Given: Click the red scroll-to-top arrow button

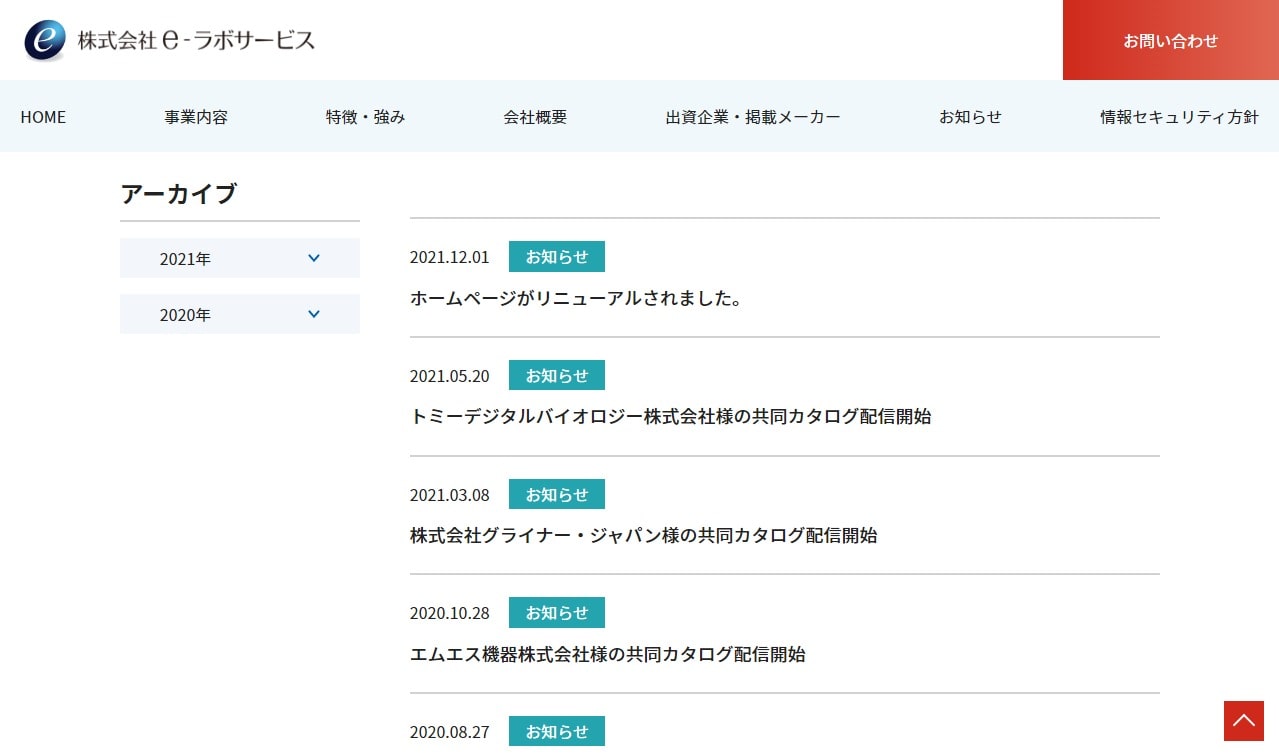Looking at the screenshot, I should point(1244,721).
